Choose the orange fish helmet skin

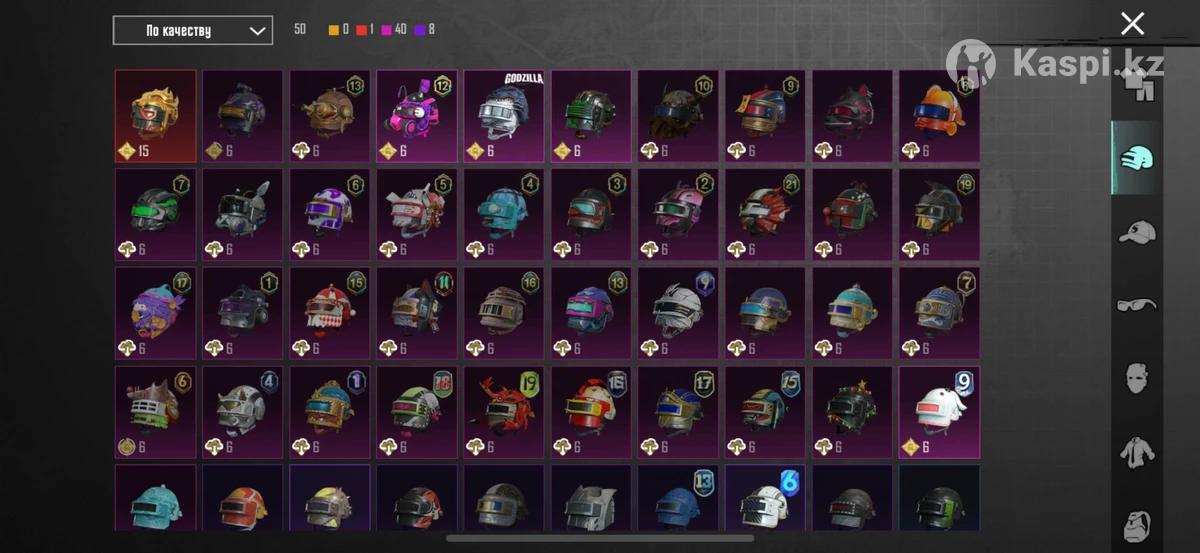pos(939,116)
